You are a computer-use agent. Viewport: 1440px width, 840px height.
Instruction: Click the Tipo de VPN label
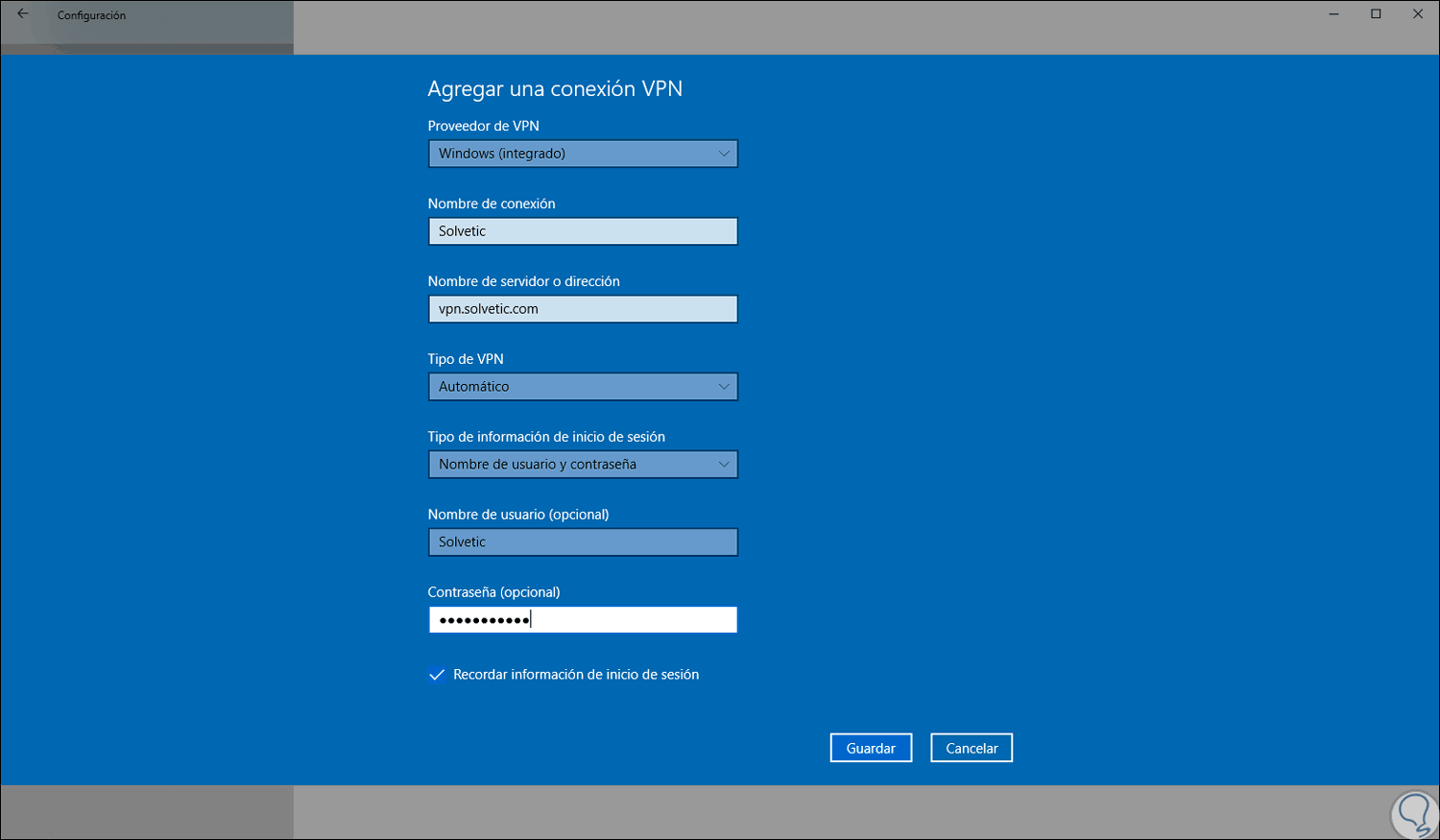click(x=466, y=359)
